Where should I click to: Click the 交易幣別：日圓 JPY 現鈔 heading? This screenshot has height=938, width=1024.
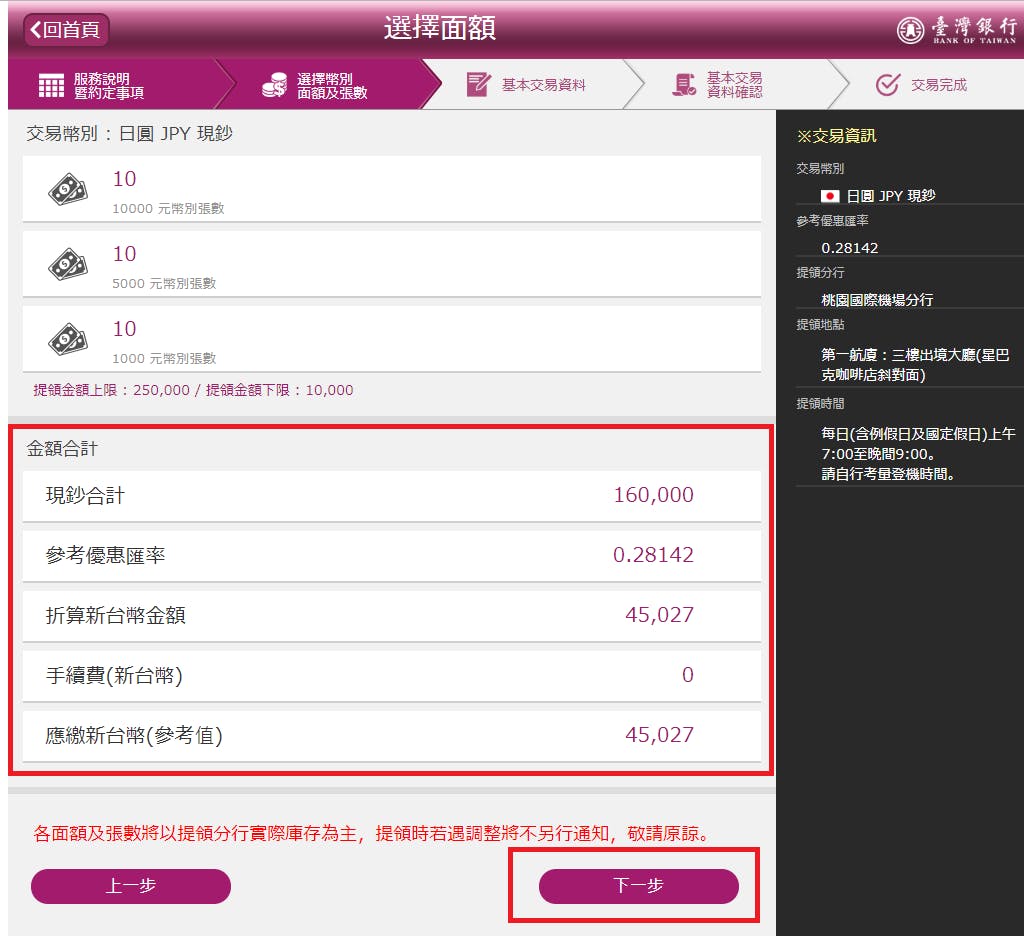(129, 133)
